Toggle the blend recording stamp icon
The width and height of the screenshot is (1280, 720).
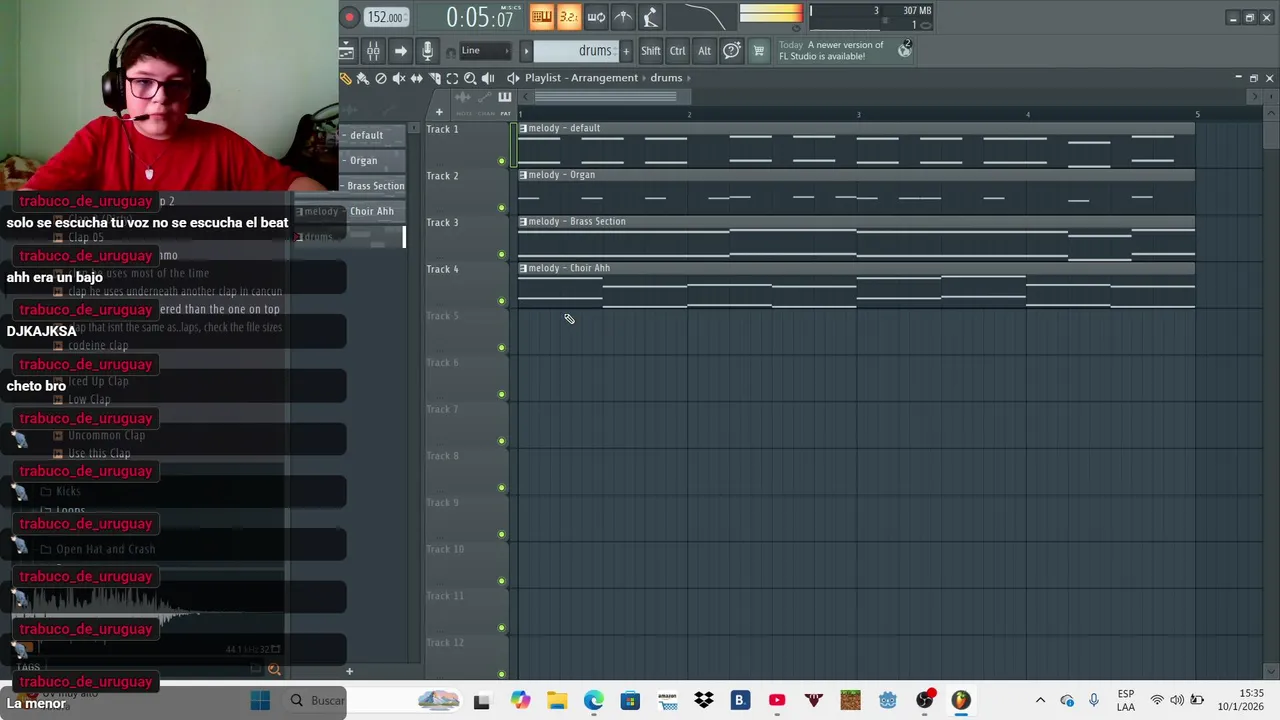click(x=649, y=16)
